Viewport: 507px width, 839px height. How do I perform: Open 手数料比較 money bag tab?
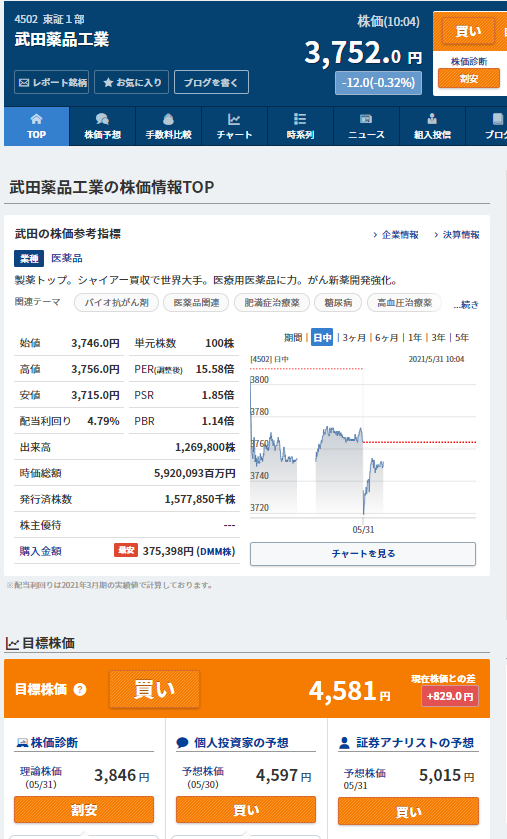click(168, 126)
